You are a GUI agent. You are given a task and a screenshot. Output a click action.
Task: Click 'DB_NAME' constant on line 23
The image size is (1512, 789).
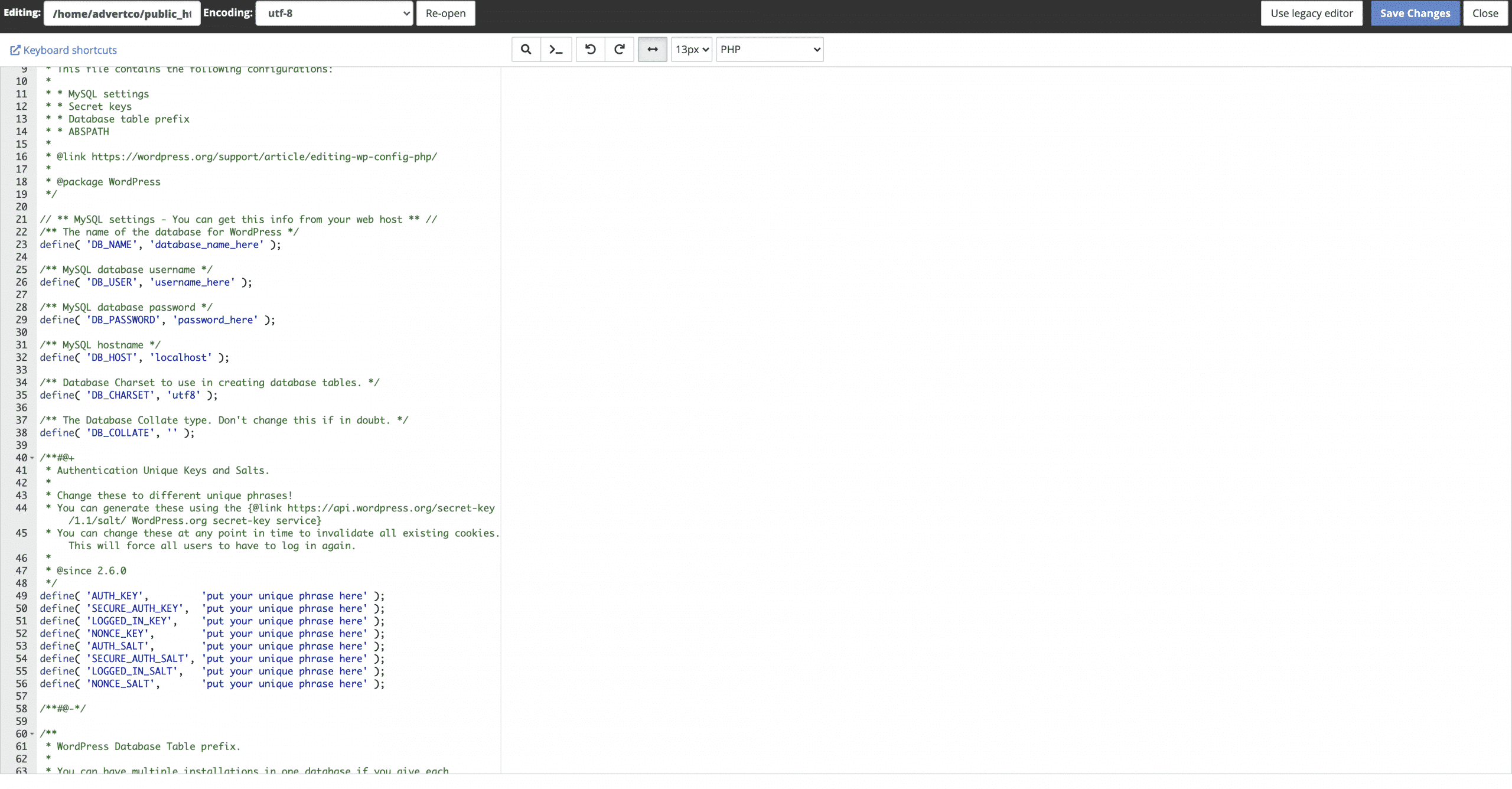click(x=112, y=244)
